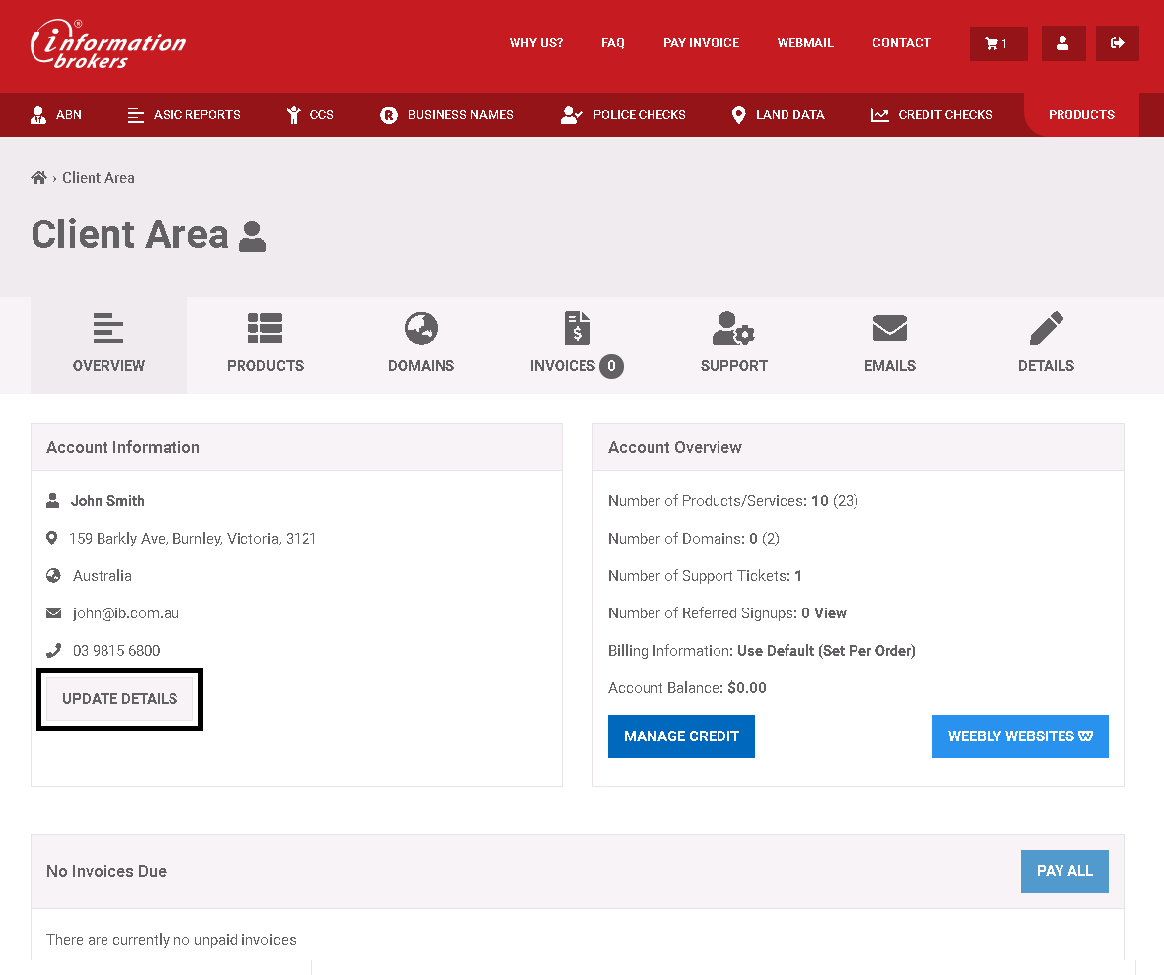Screen dimensions: 1164x975
Task: Open the WHY US? menu link
Action: coord(536,43)
